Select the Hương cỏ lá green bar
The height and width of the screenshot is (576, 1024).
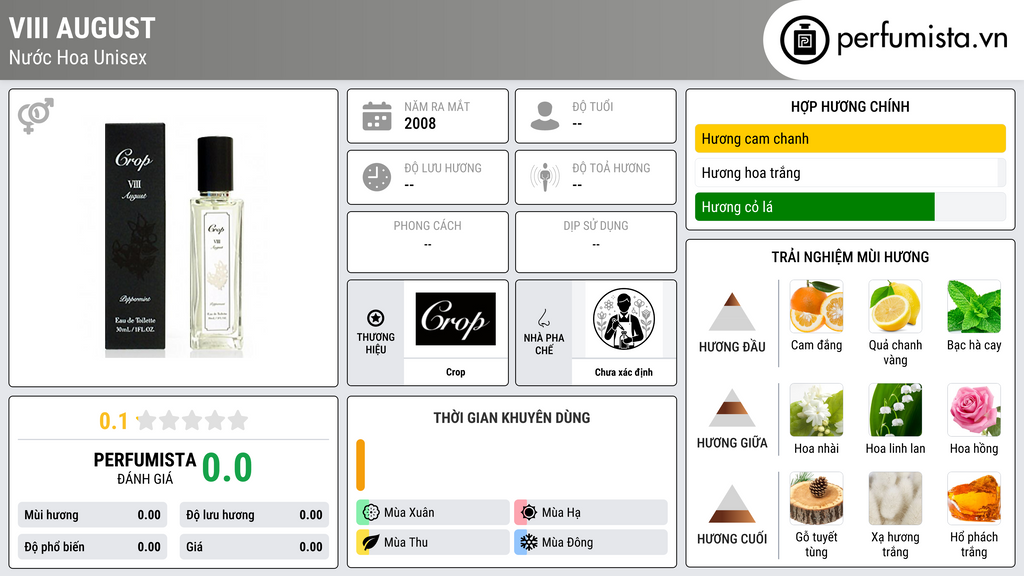(x=814, y=207)
